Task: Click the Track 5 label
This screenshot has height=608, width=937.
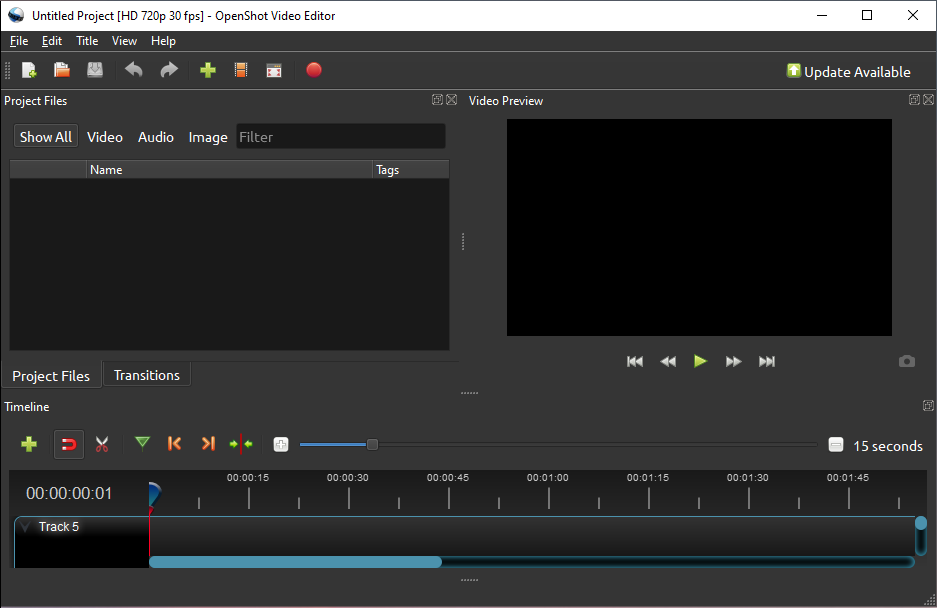Action: tap(59, 527)
